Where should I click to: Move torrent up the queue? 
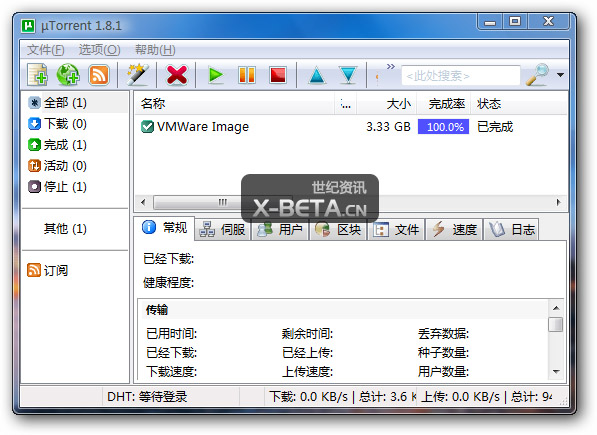[x=317, y=75]
